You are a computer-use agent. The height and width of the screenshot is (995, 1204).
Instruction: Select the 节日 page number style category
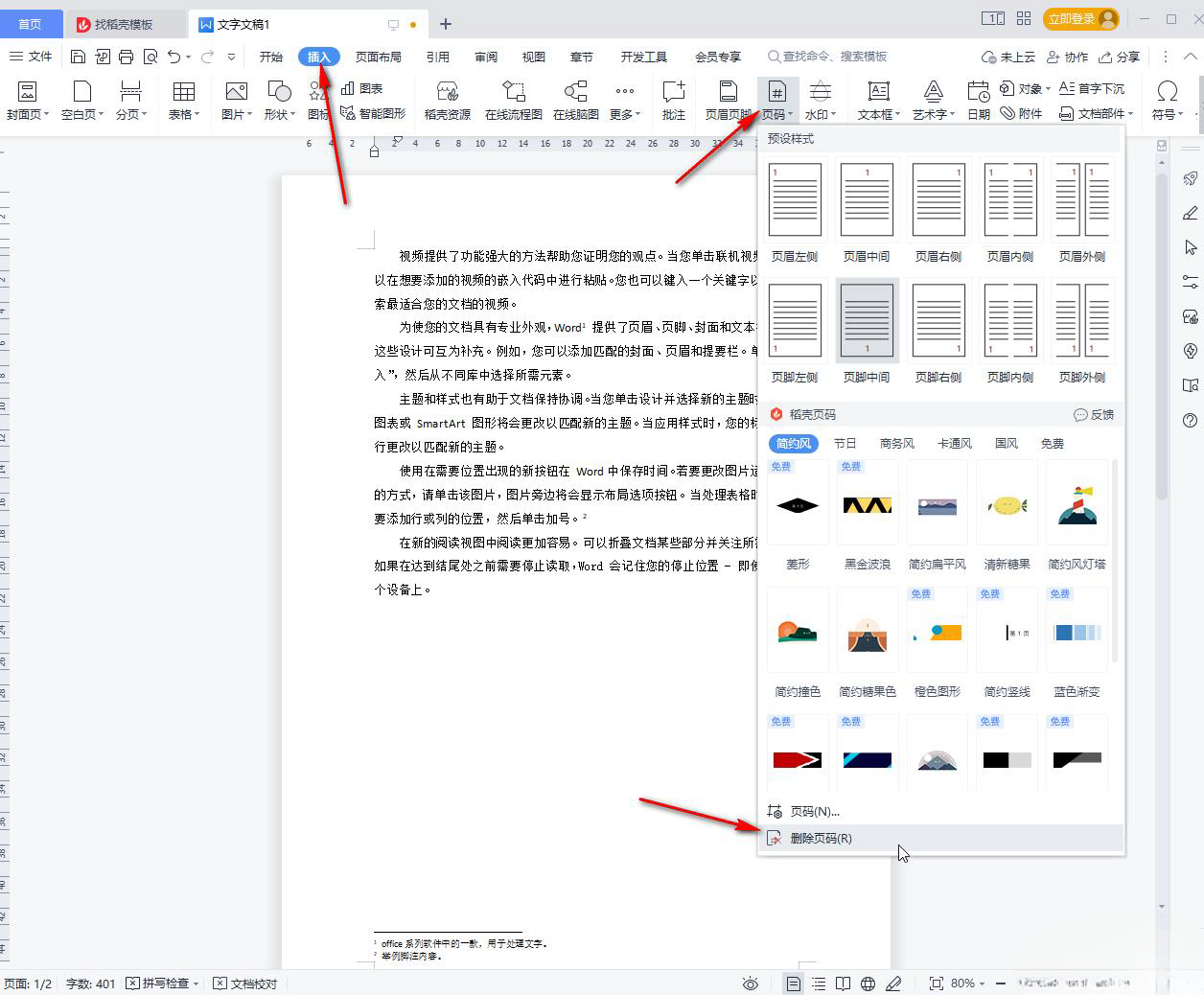pos(845,443)
